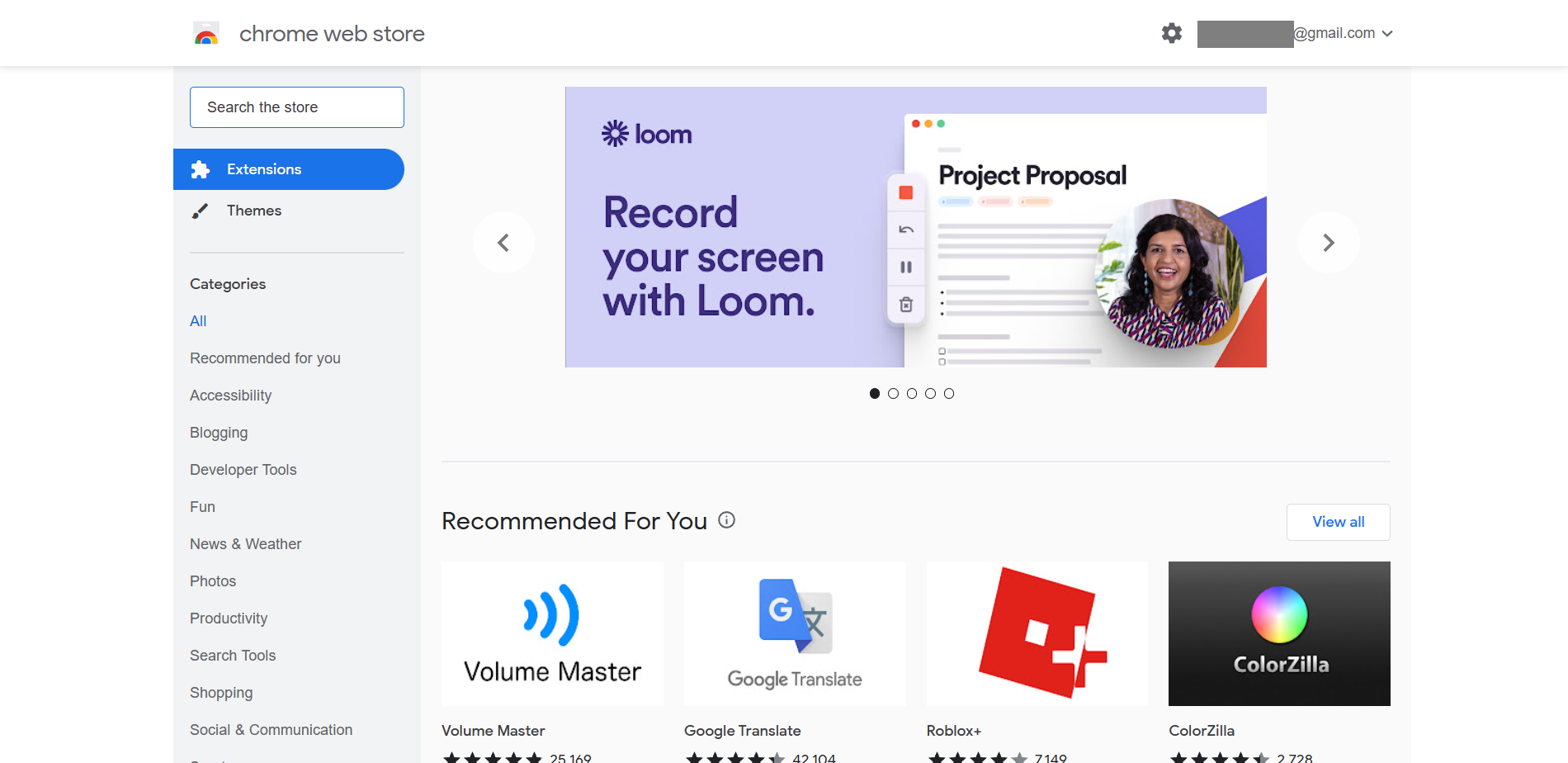This screenshot has height=763, width=1568.
Task: Click the Categories heading
Action: pyautogui.click(x=228, y=284)
